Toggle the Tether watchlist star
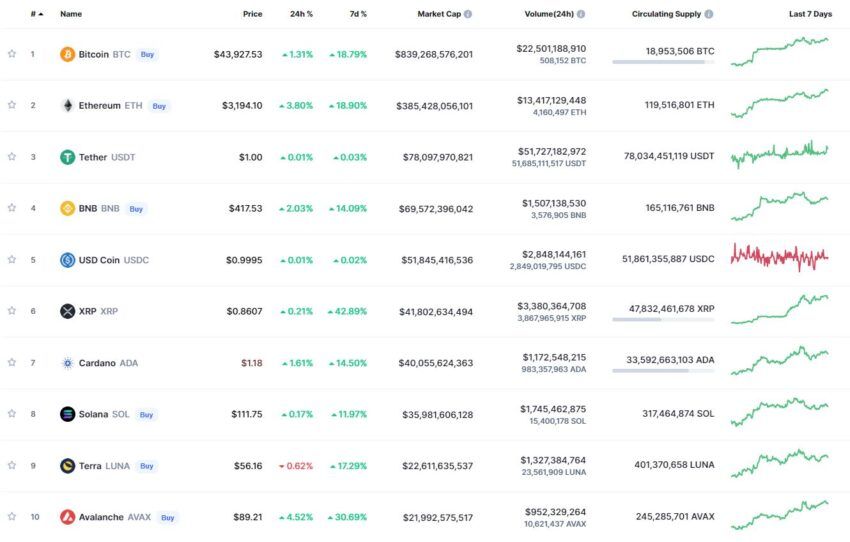 click(12, 156)
